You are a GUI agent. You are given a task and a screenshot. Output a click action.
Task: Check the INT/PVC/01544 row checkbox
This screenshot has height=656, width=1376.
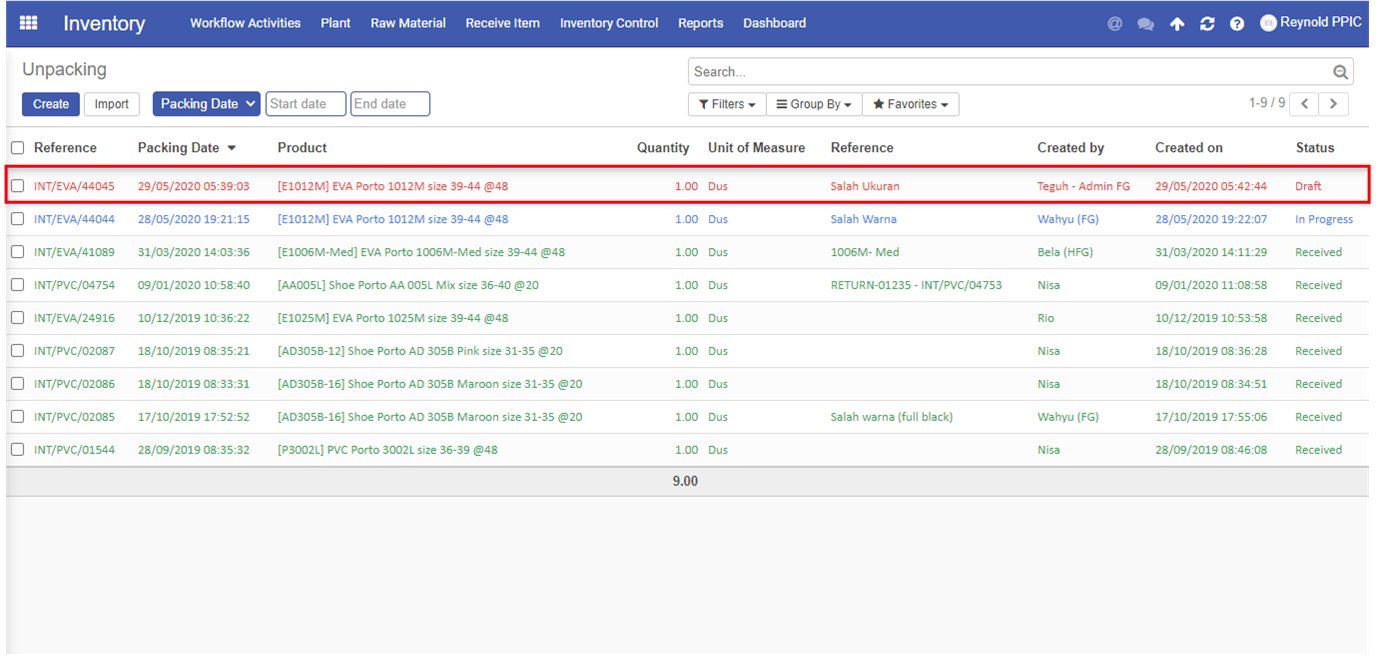18,450
